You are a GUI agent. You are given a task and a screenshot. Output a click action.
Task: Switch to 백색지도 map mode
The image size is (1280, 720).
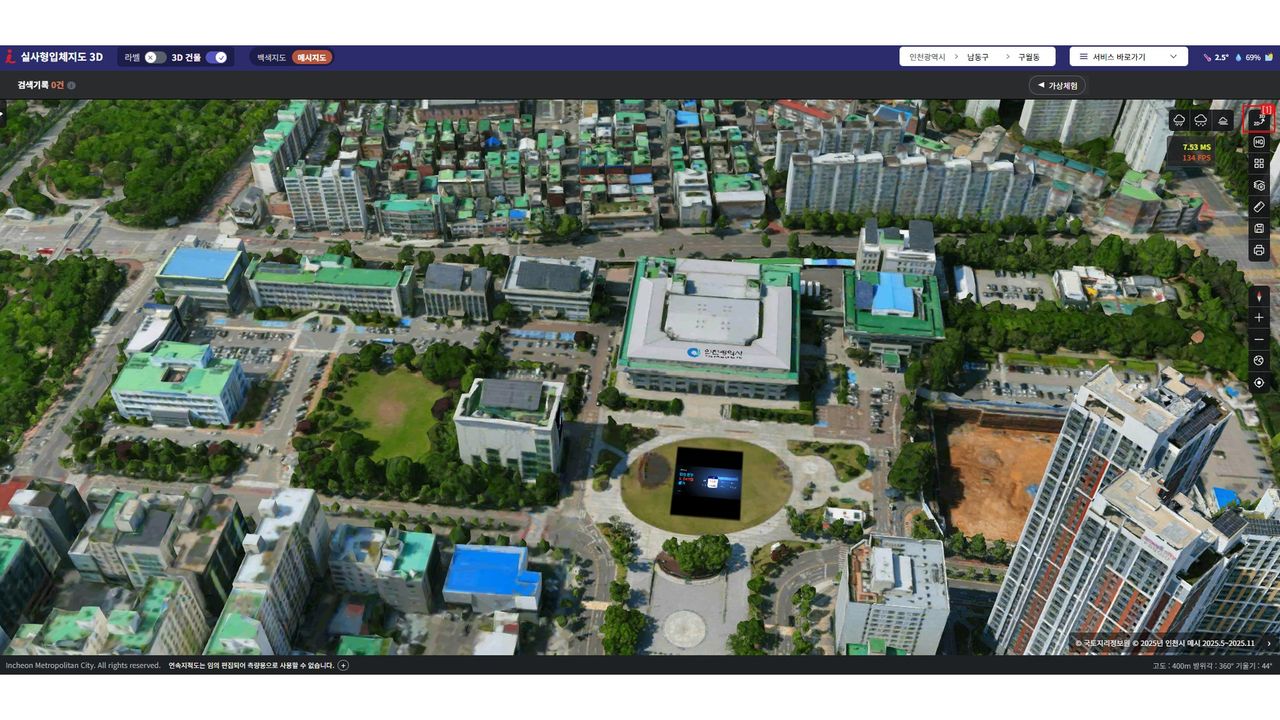click(270, 58)
